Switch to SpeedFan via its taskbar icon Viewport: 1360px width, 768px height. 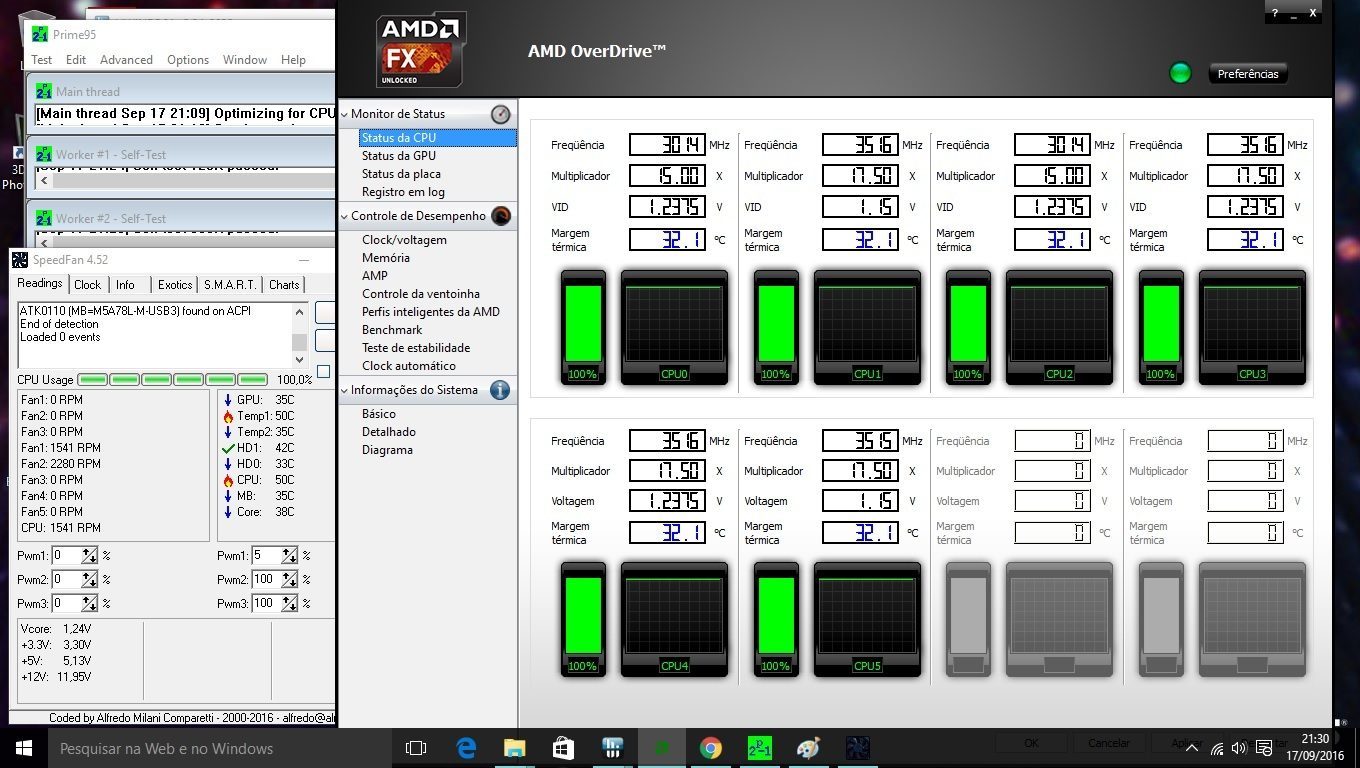[x=857, y=748]
